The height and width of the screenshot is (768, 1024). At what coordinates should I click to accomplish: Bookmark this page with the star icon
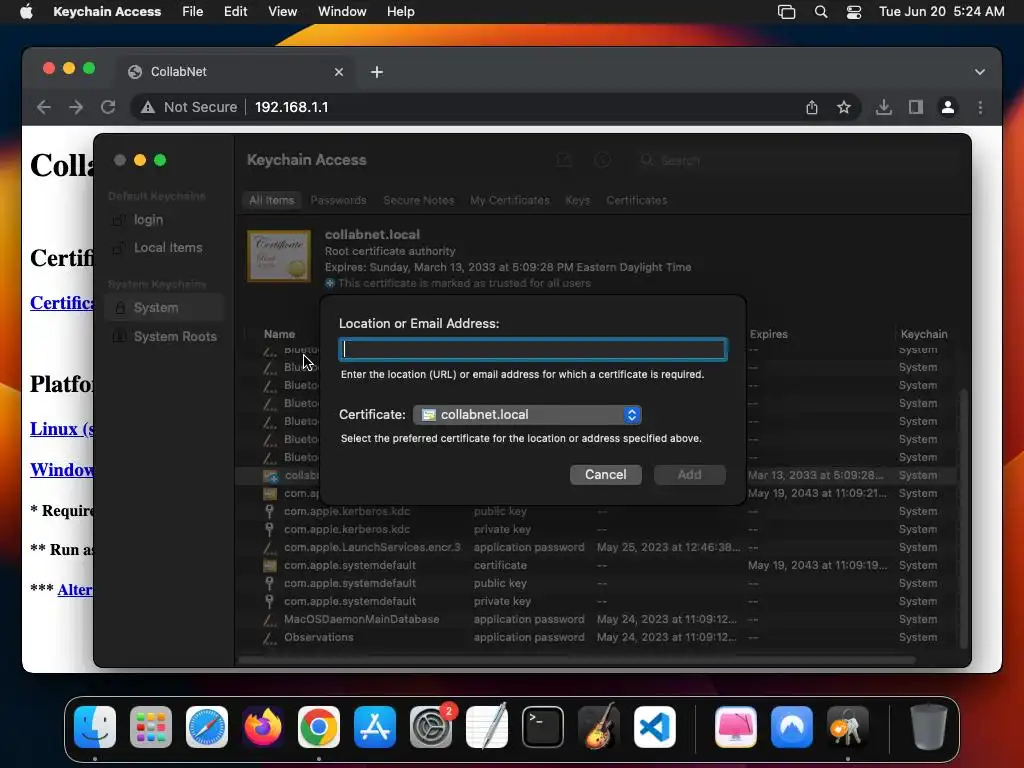tap(844, 107)
